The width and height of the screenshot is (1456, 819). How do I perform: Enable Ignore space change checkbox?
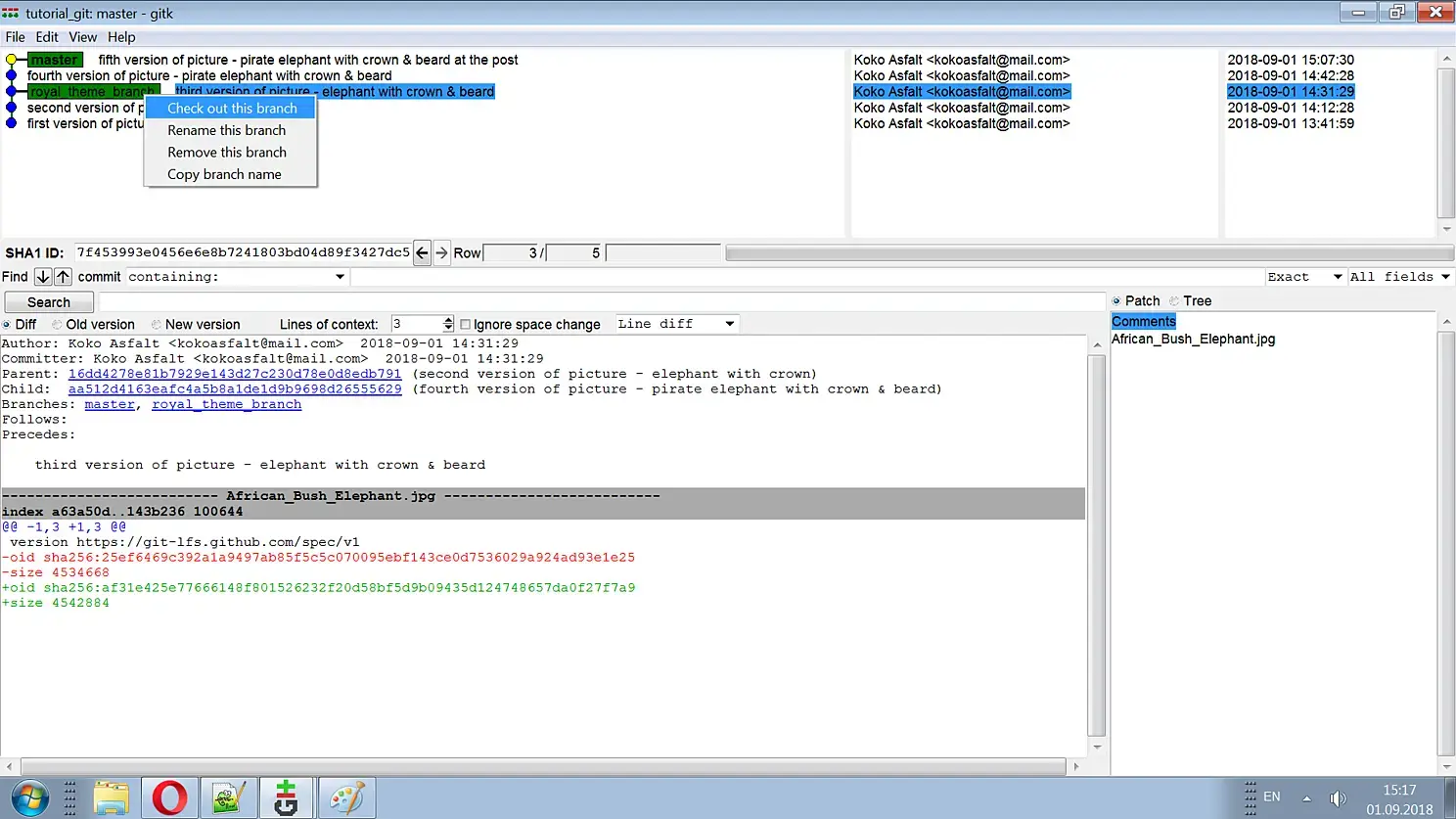pos(466,325)
